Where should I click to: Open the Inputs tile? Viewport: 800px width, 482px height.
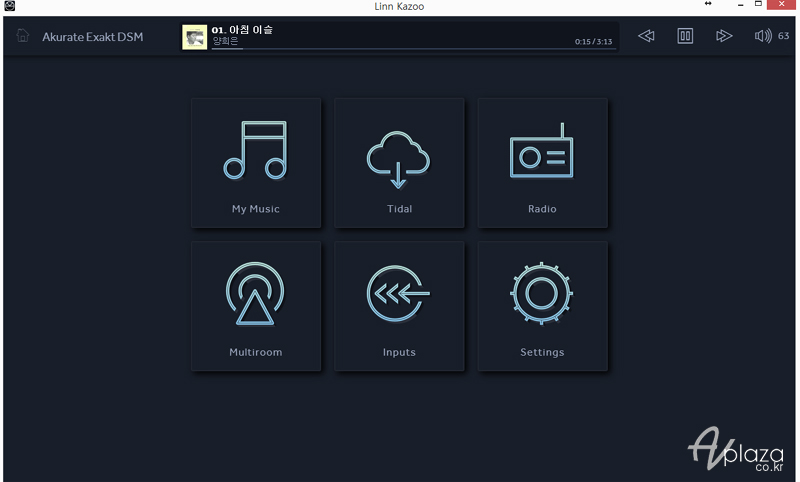click(399, 306)
